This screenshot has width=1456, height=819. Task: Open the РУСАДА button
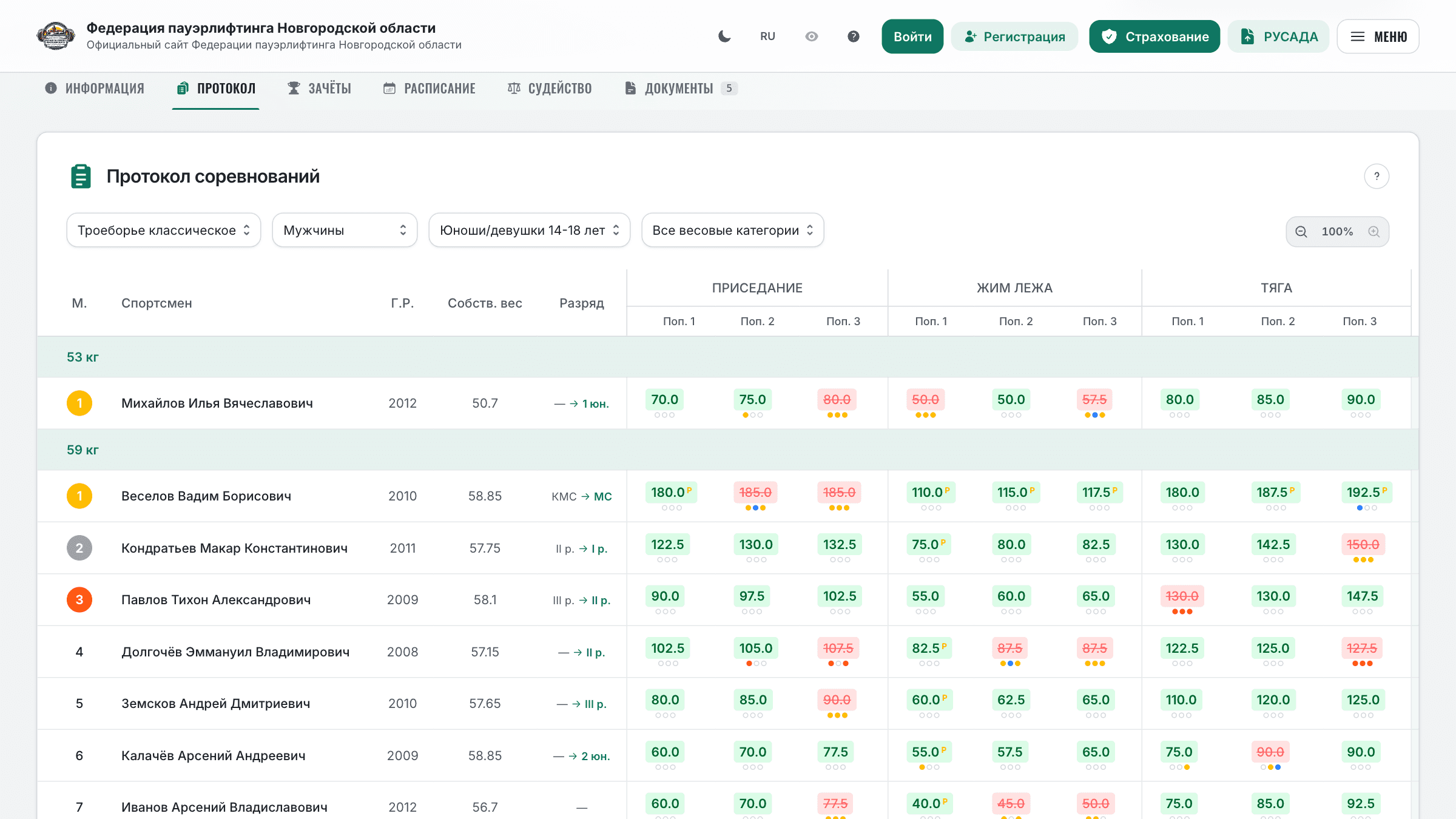[1278, 36]
